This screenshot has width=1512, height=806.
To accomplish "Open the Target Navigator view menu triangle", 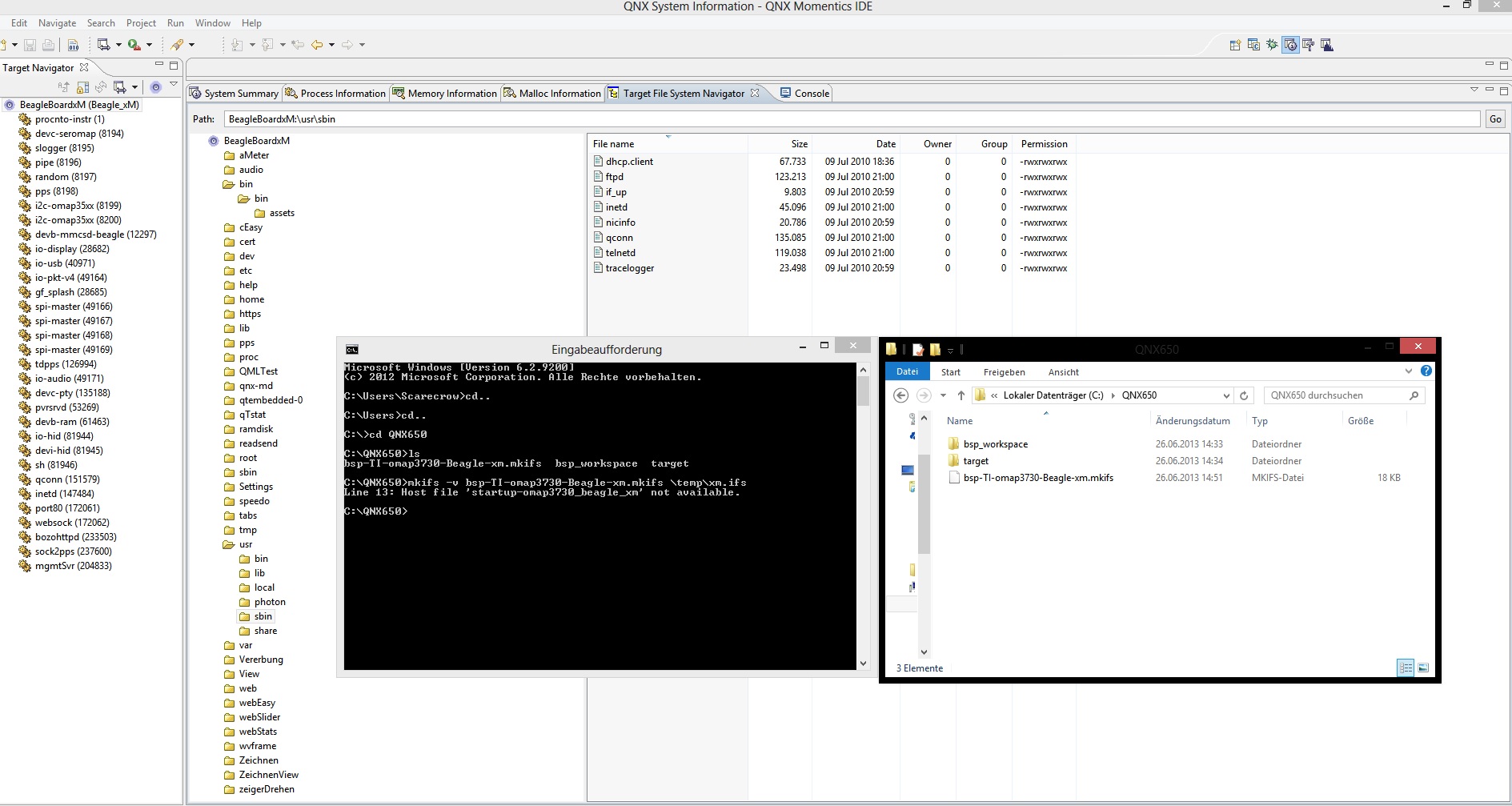I will tap(174, 84).
